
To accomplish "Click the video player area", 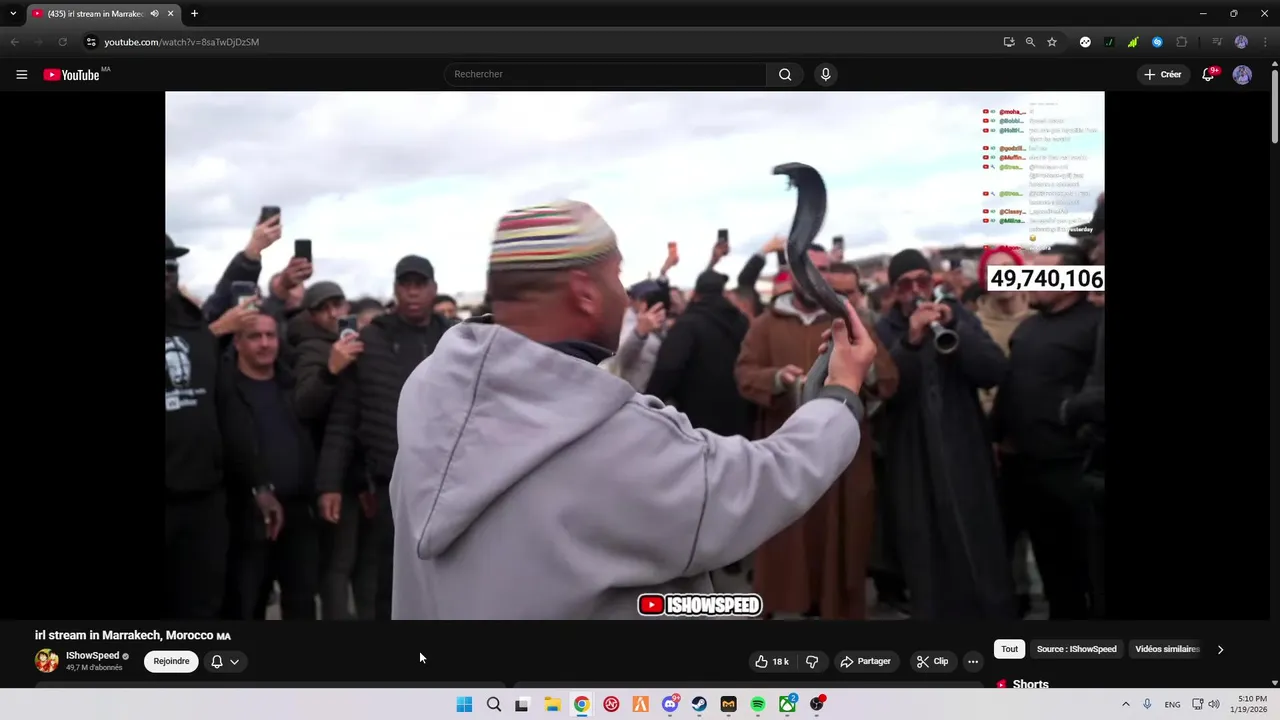I will click(635, 355).
